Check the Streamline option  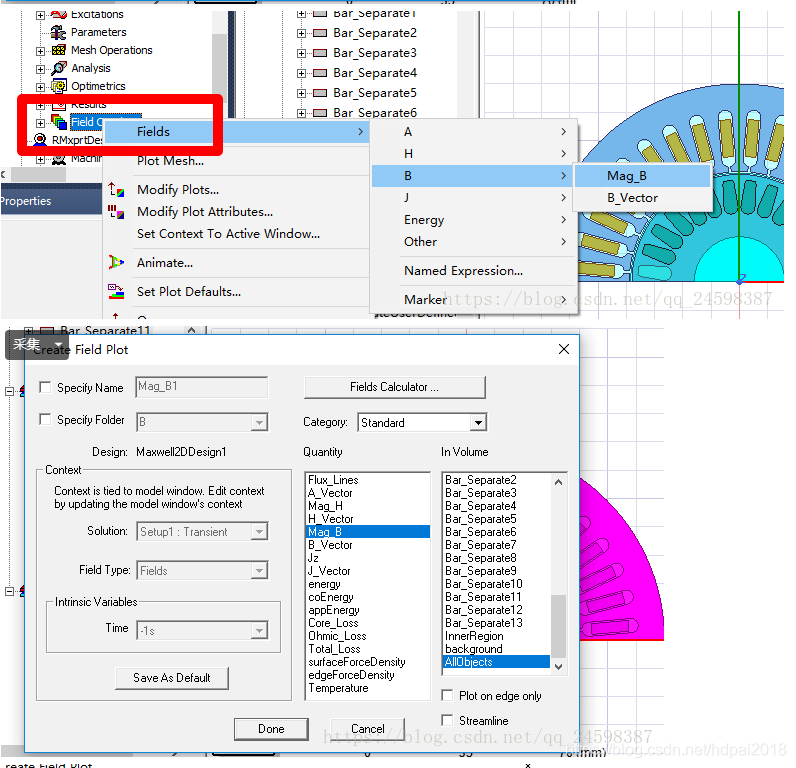pyautogui.click(x=447, y=720)
